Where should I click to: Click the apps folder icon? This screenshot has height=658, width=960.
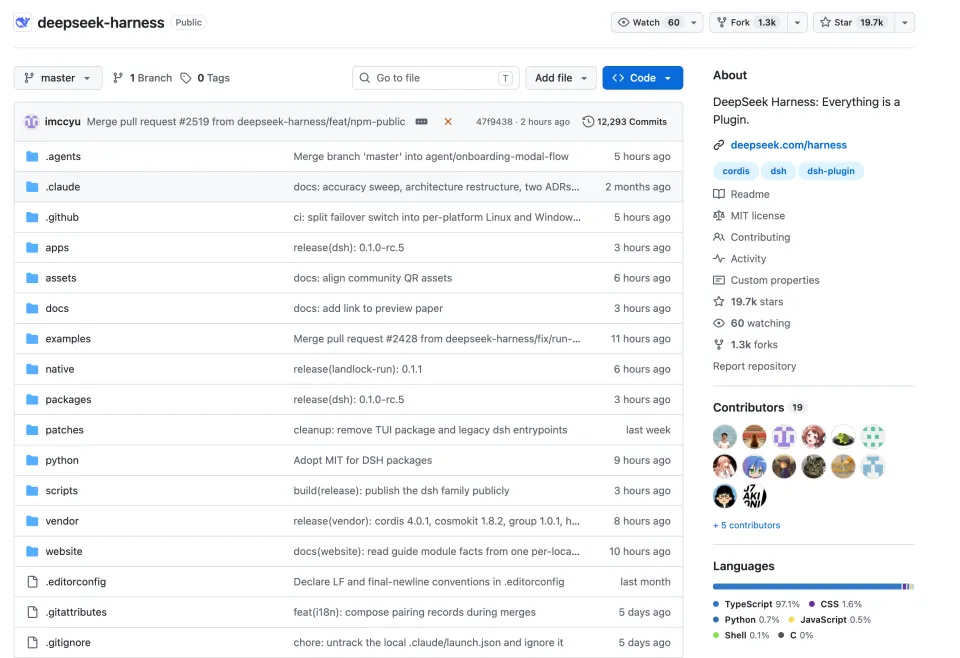click(32, 247)
